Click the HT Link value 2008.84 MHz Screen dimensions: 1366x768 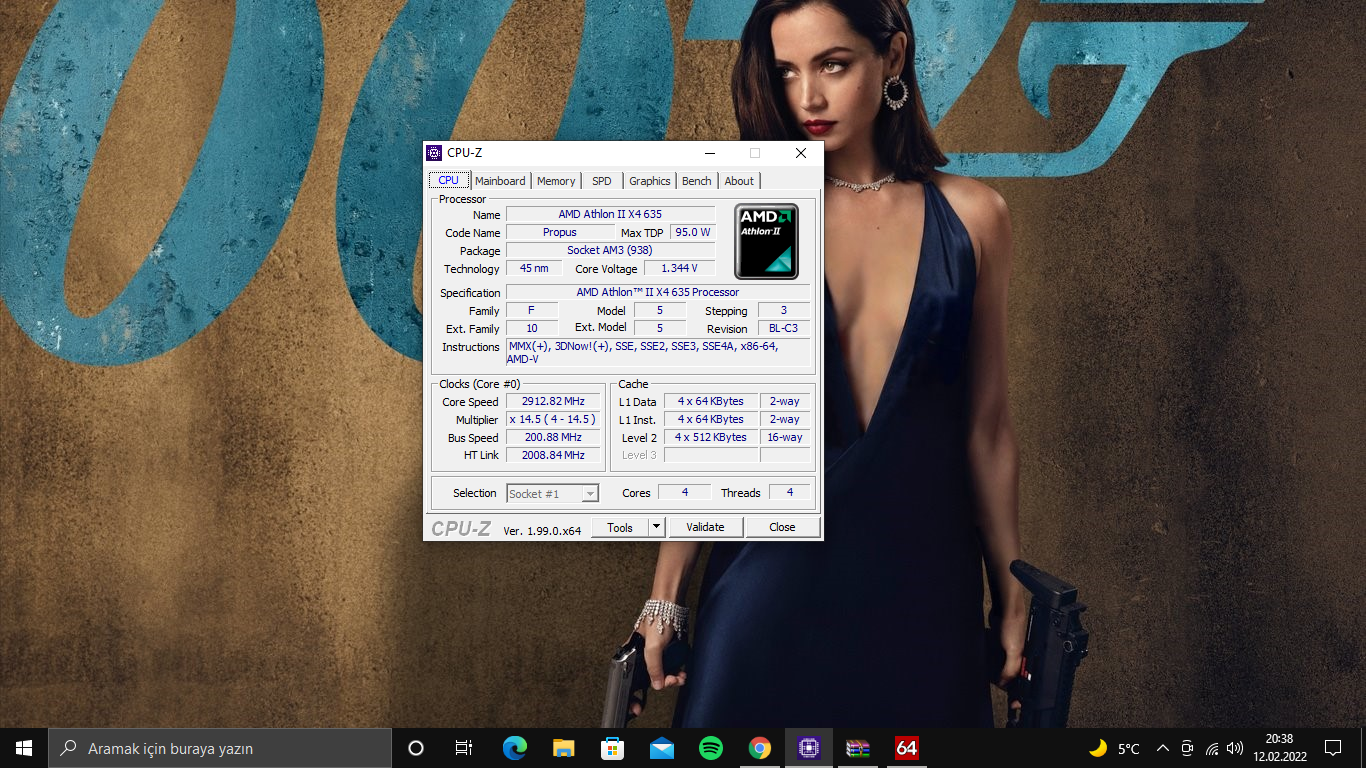(x=553, y=455)
